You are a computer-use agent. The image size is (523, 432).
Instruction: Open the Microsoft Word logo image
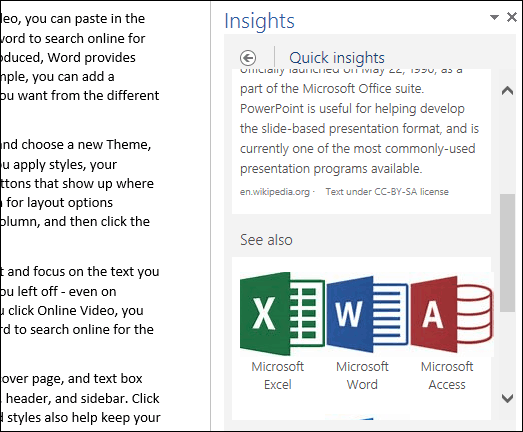pyautogui.click(x=367, y=314)
